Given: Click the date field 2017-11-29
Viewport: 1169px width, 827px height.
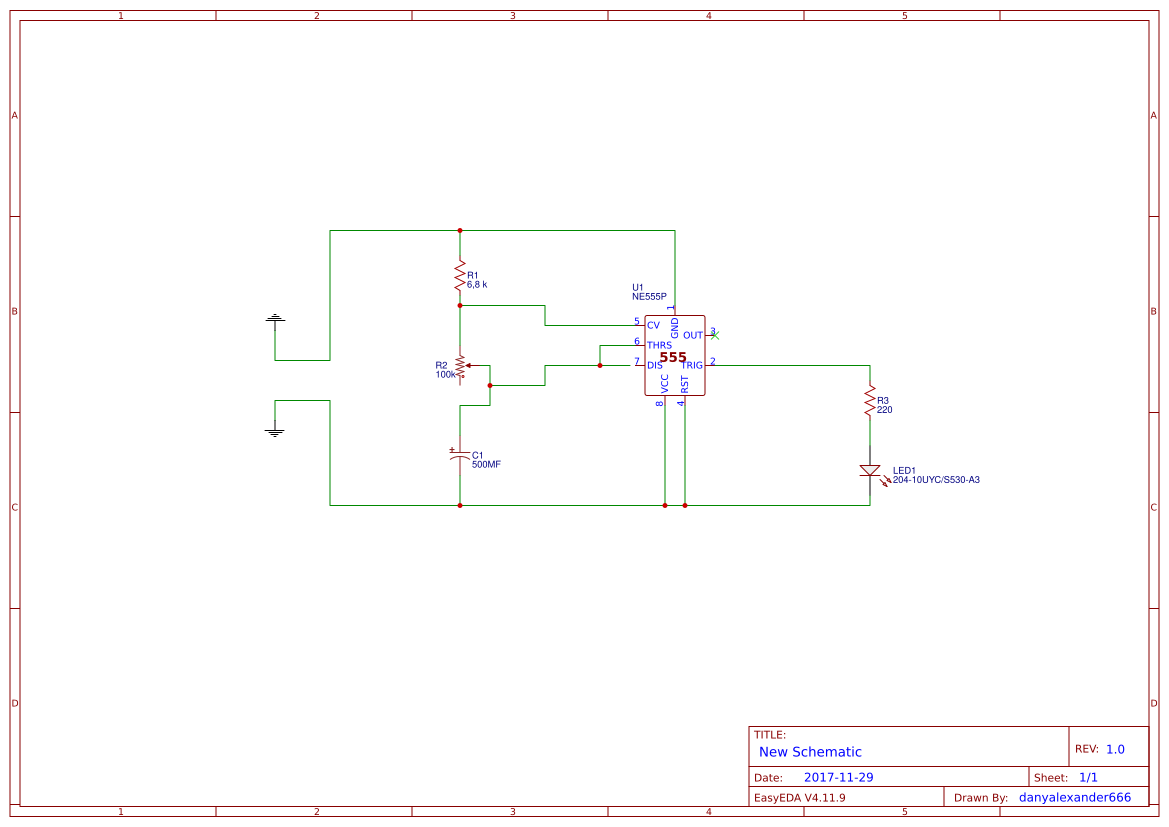Looking at the screenshot, I should (x=838, y=776).
